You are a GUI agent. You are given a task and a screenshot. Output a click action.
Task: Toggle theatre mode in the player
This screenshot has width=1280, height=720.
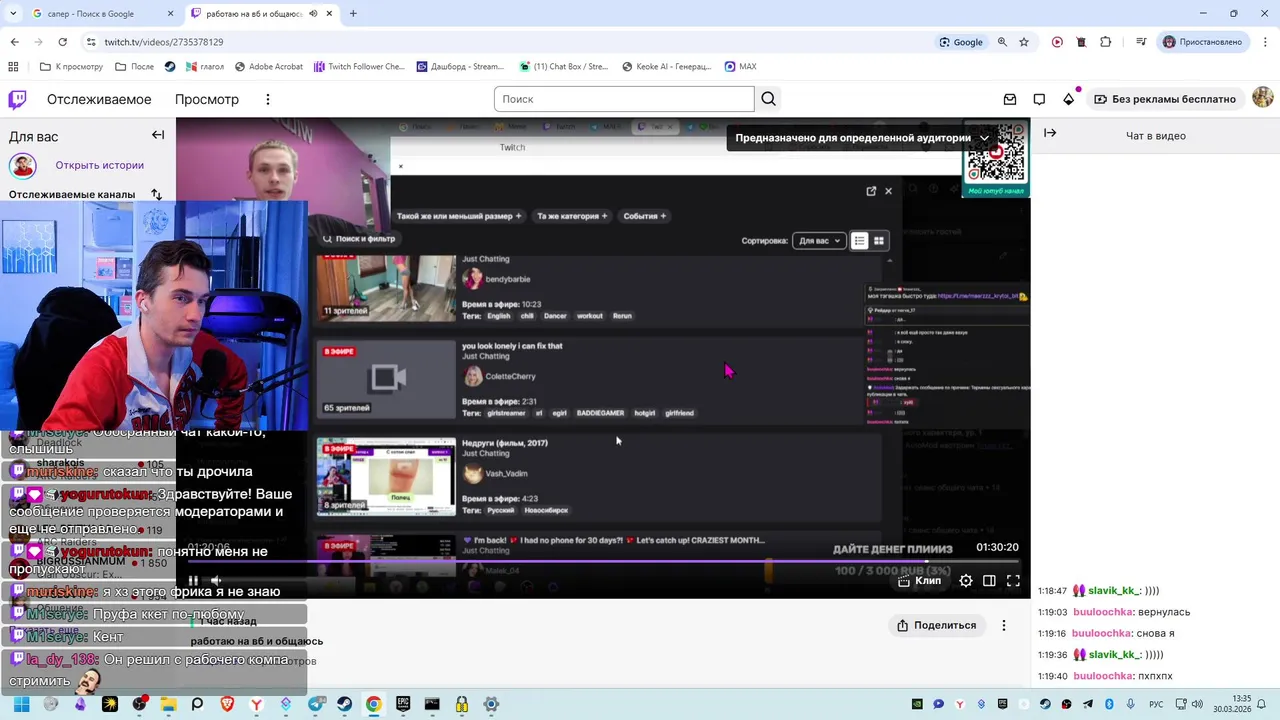click(989, 580)
